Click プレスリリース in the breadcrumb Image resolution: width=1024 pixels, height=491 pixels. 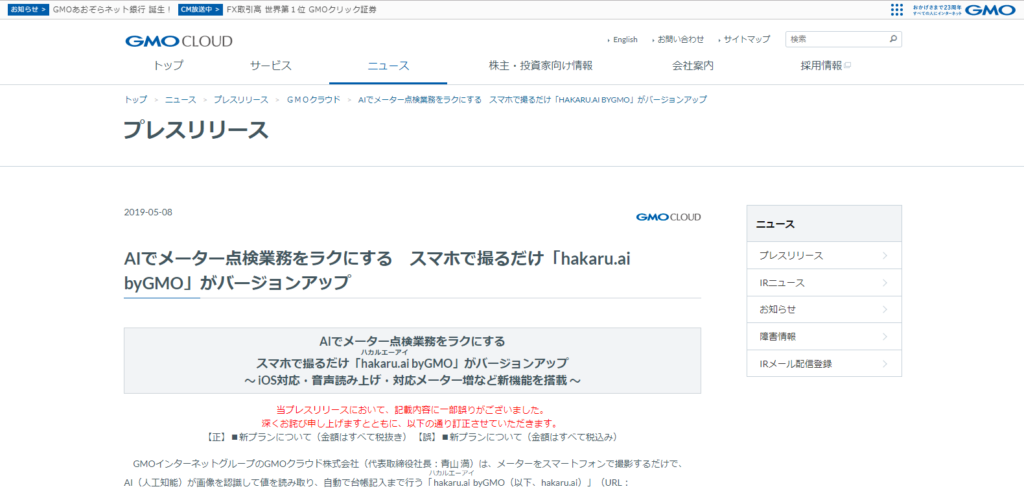click(x=241, y=100)
